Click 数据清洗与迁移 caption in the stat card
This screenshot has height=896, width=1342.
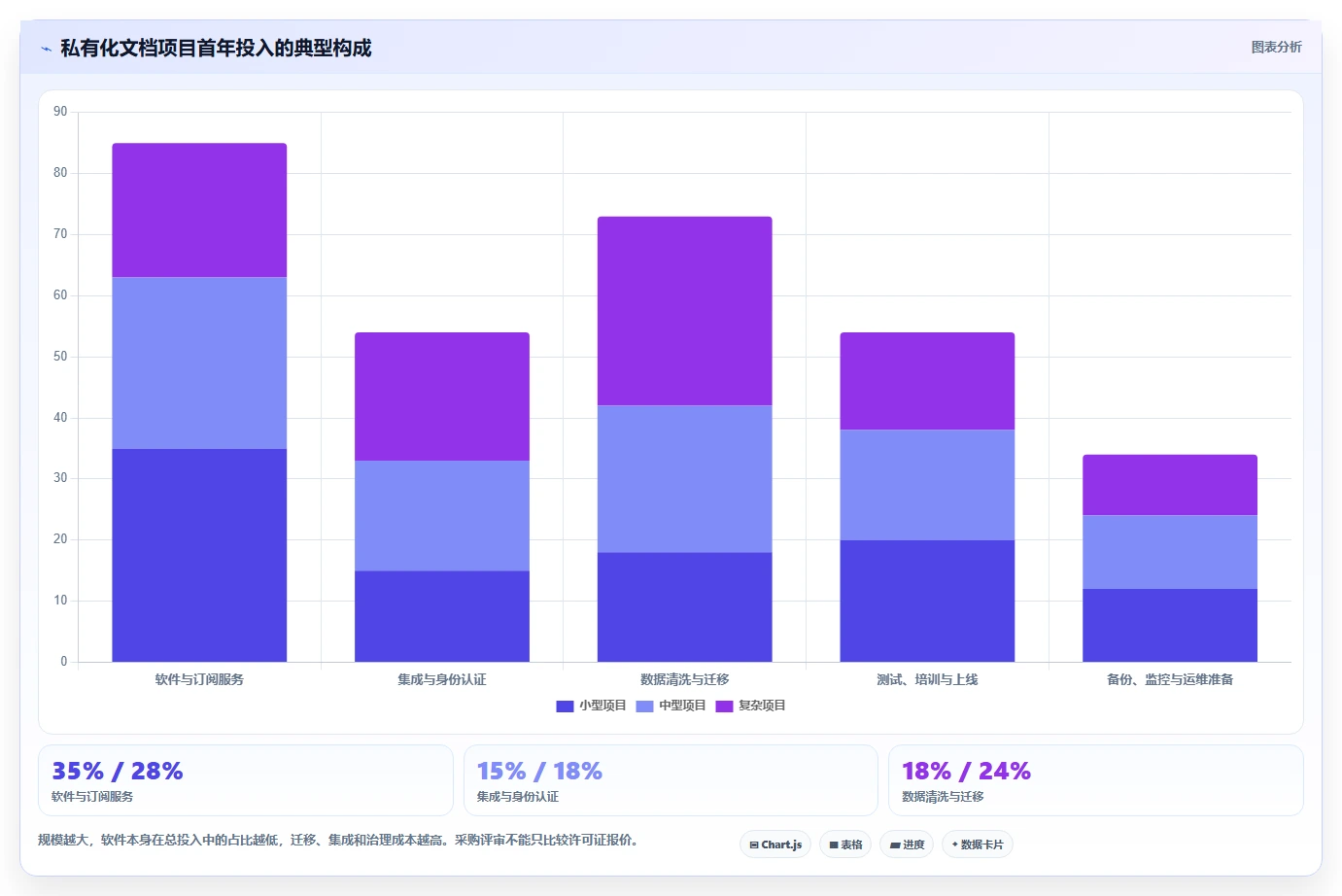(x=943, y=797)
